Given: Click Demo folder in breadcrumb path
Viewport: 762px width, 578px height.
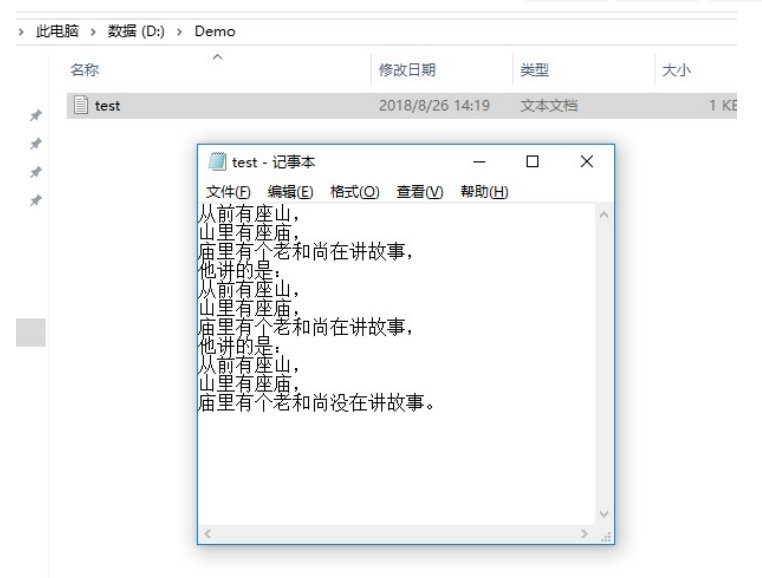Looking at the screenshot, I should click(x=215, y=32).
